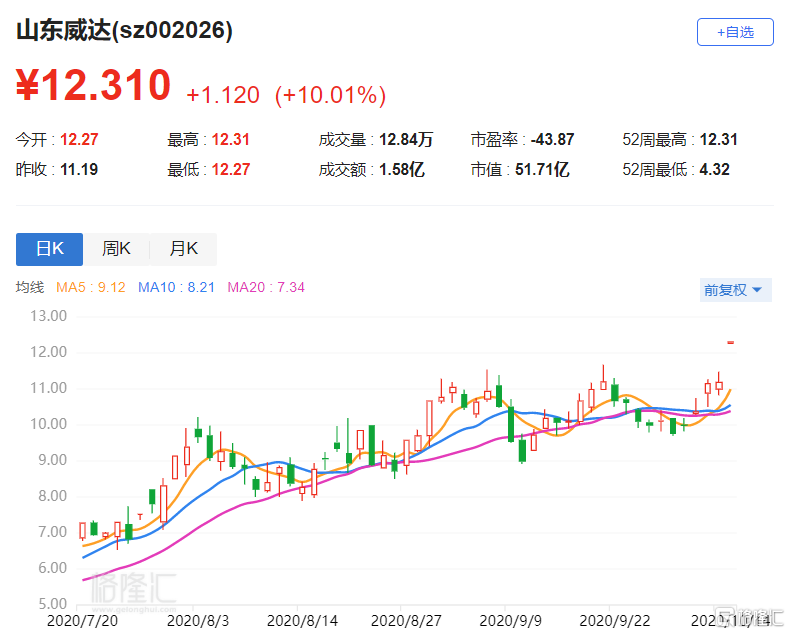Click the 最低 value 12.27

(231, 170)
